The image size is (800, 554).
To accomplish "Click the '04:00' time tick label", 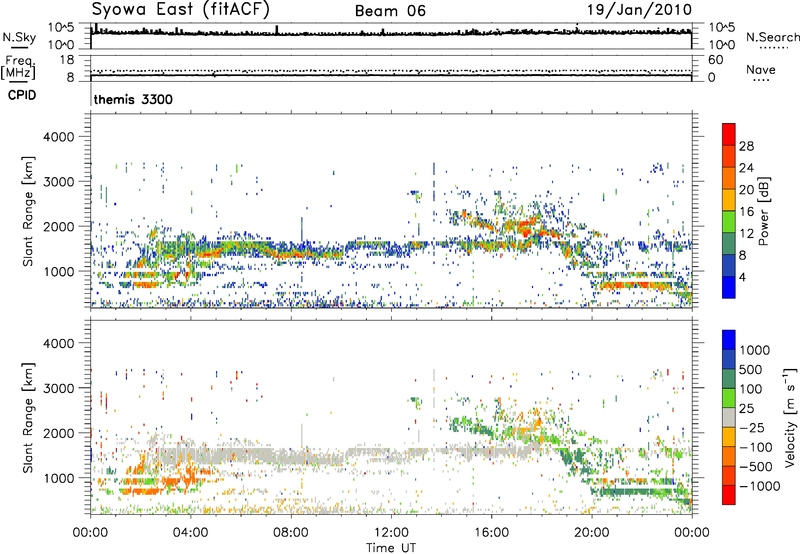I will coord(190,533).
